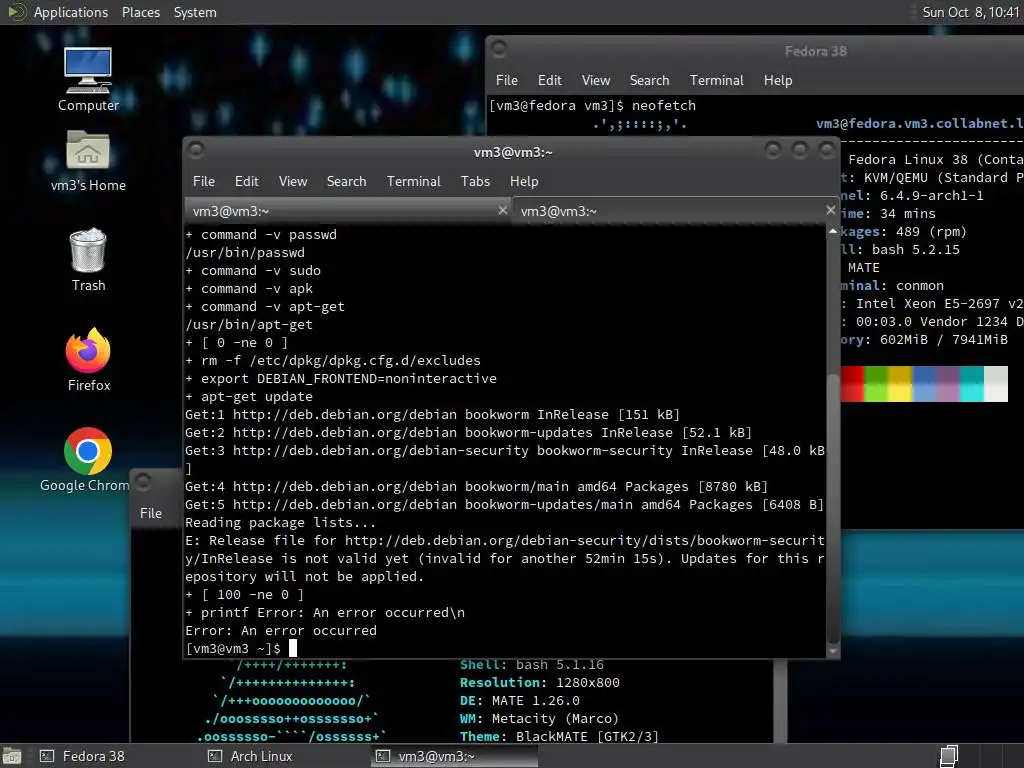1024x768 pixels.
Task: Close the vm3@vm3 terminal window
Action: [827, 151]
